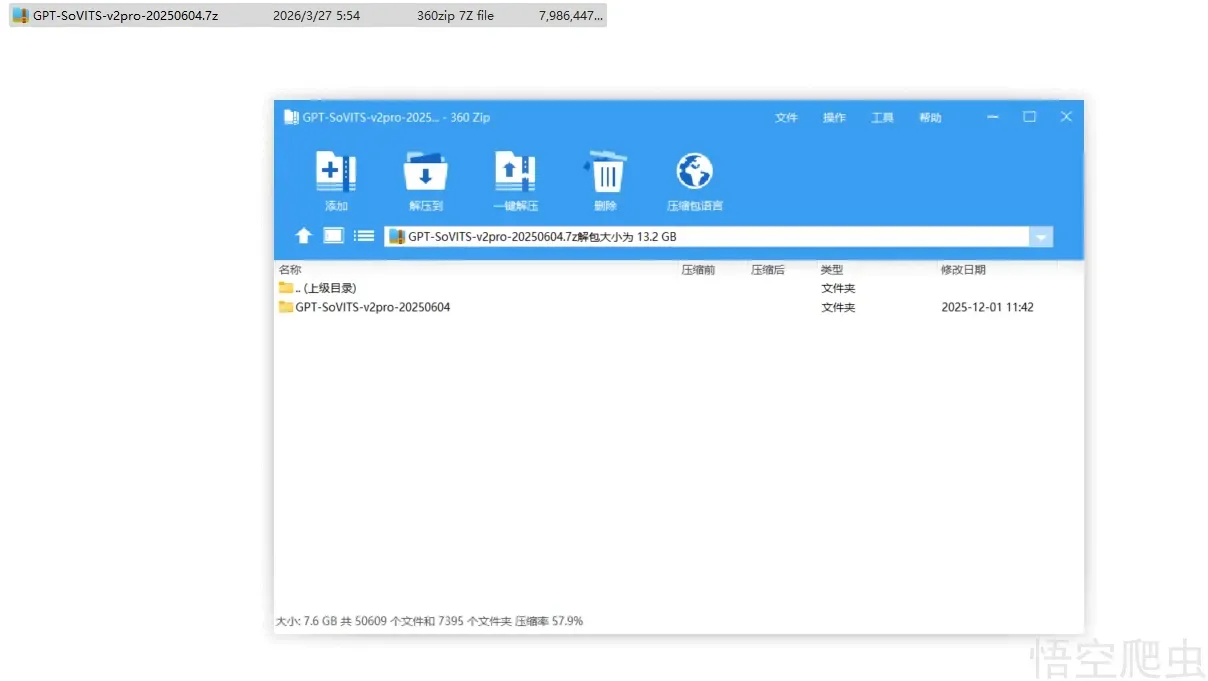Screen dimensions: 1208x681
Task: Expand the archive path dropdown arrow
Action: click(1042, 237)
